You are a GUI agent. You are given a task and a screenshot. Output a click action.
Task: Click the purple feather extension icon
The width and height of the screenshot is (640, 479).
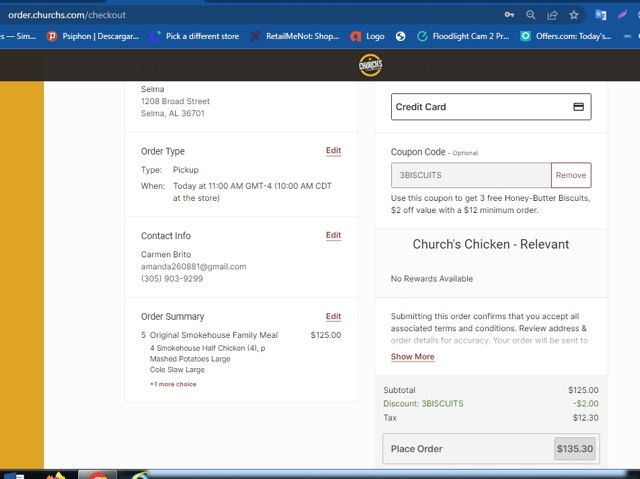point(622,15)
